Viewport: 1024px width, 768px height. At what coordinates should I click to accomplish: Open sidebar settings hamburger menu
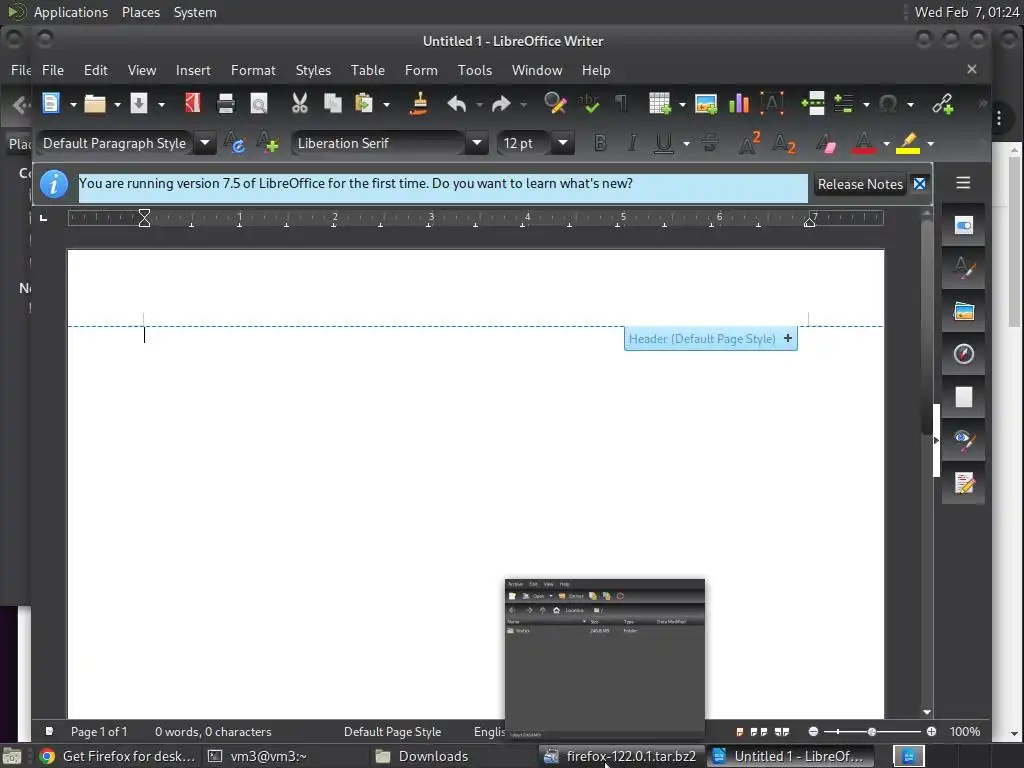point(963,183)
